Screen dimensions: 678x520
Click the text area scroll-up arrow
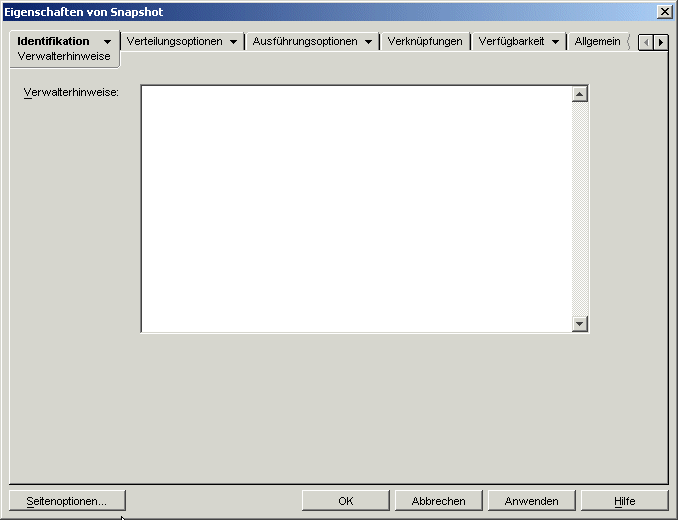point(580,94)
